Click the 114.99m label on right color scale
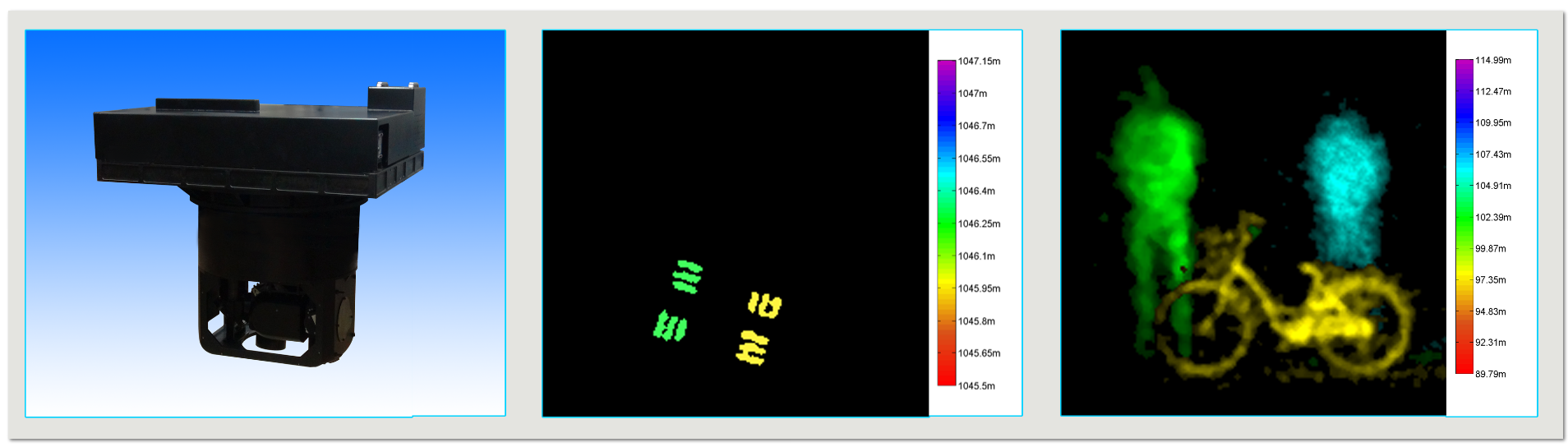This screenshot has width=1568, height=447. [1492, 61]
